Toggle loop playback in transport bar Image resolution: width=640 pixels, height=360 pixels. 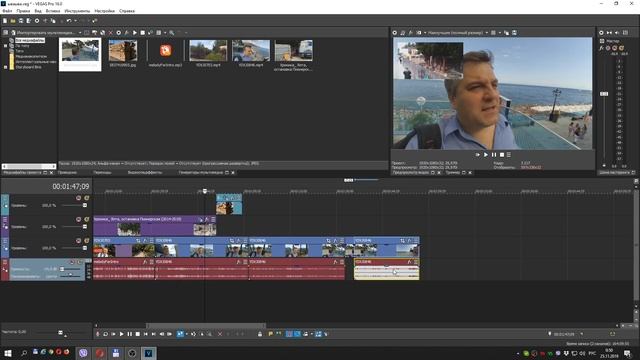point(106,334)
